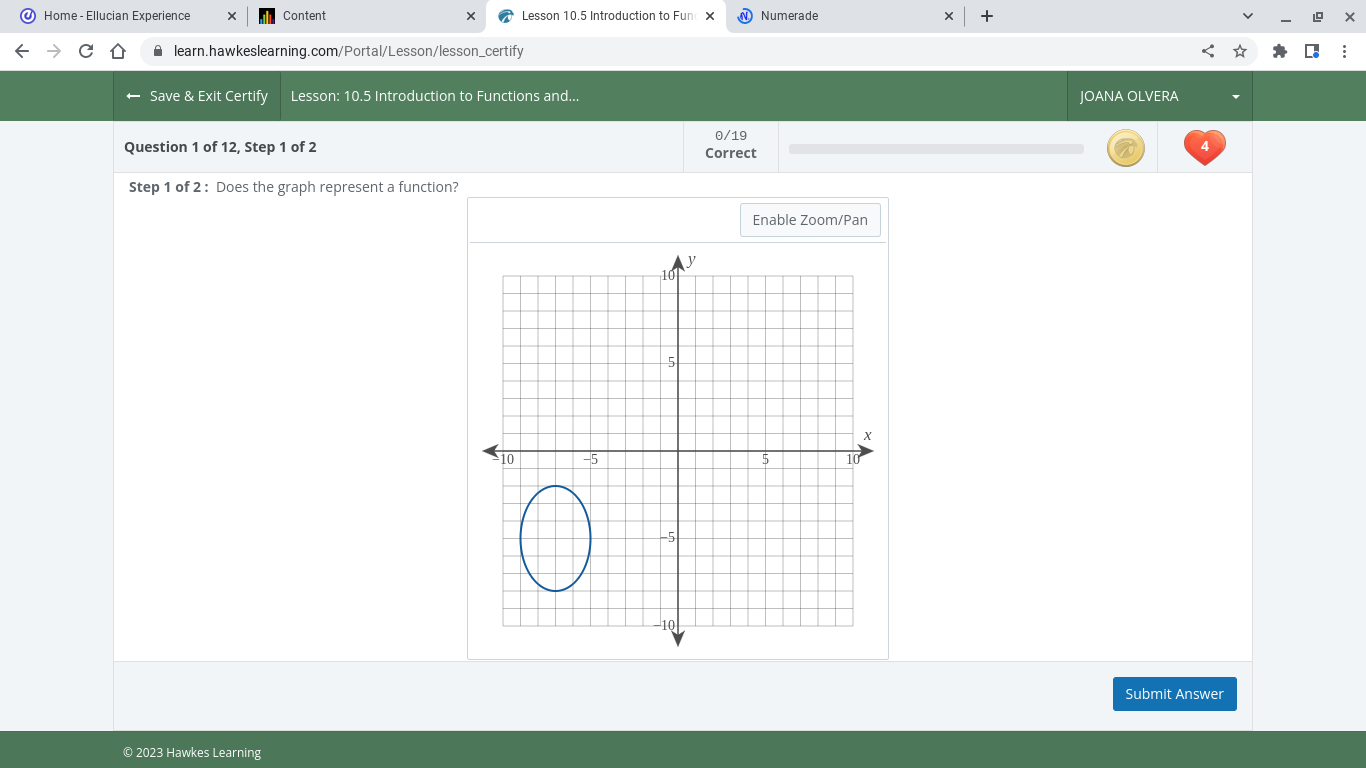Click the course progress bar
This screenshot has width=1366, height=768.
[935, 147]
